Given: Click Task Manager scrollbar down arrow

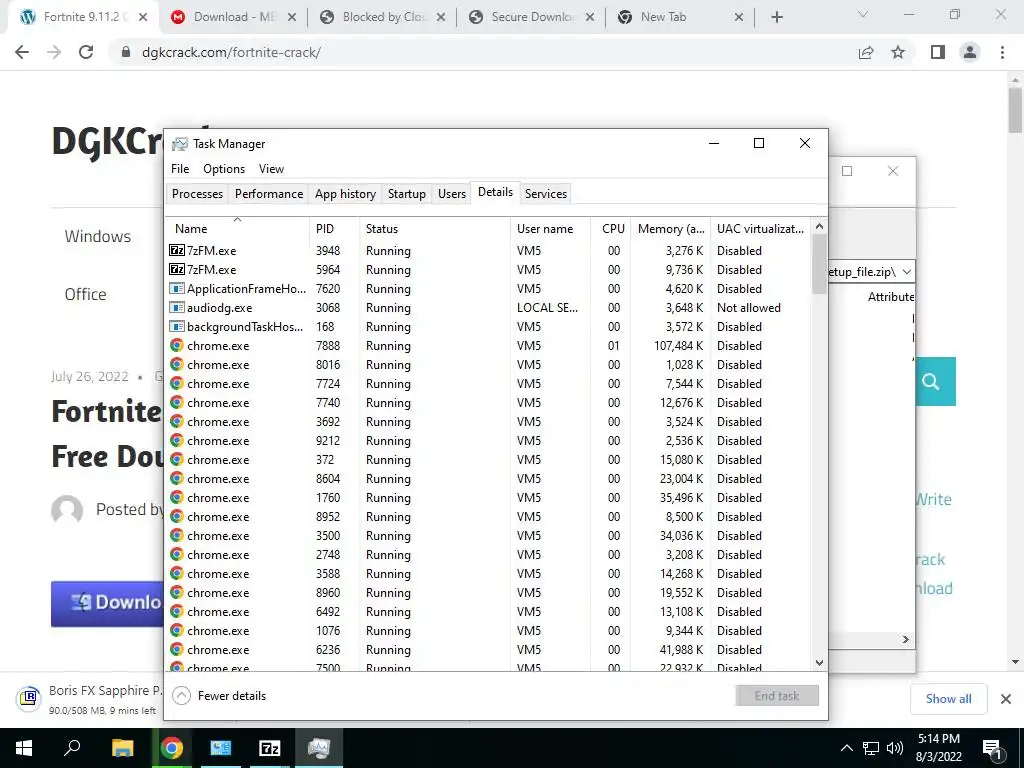Looking at the screenshot, I should coord(820,663).
